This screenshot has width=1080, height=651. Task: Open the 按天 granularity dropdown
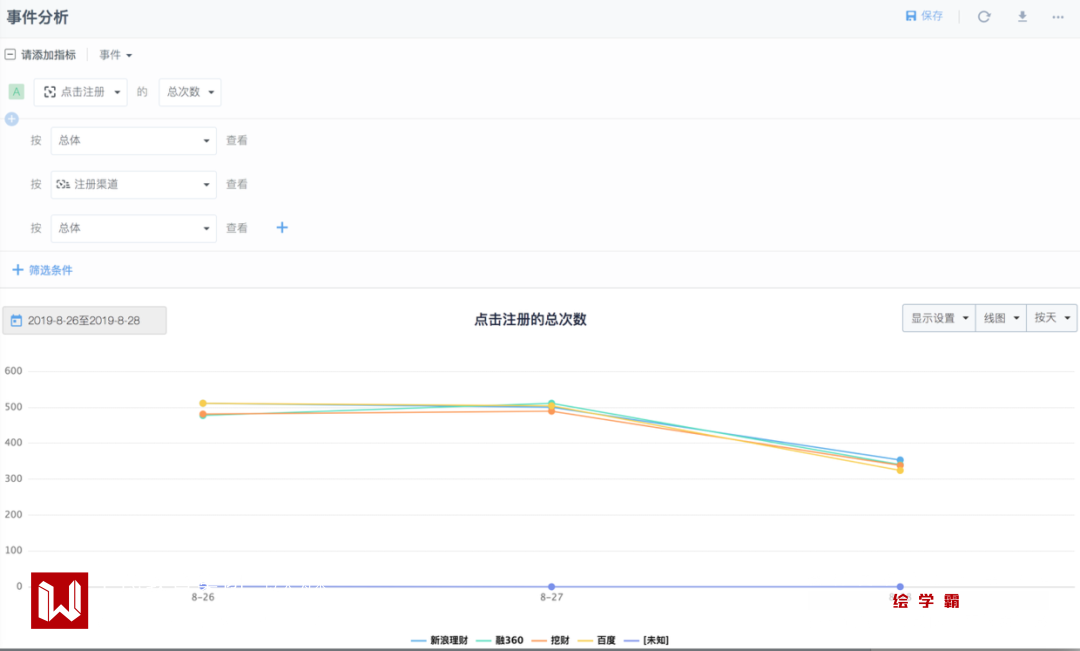click(1052, 318)
